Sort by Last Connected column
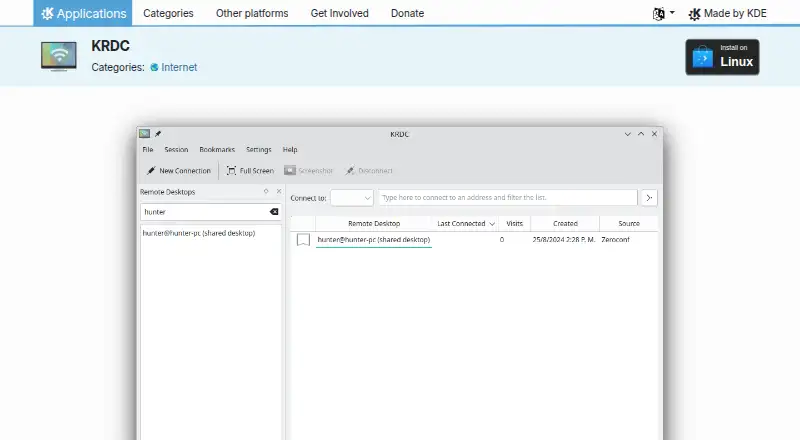This screenshot has height=440, width=800. point(466,224)
